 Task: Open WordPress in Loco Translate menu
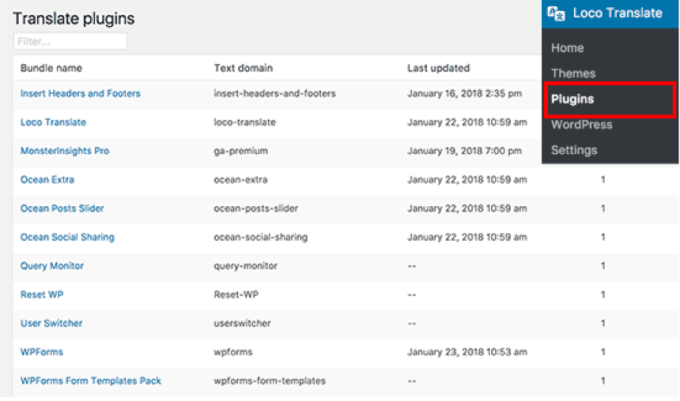(582, 124)
